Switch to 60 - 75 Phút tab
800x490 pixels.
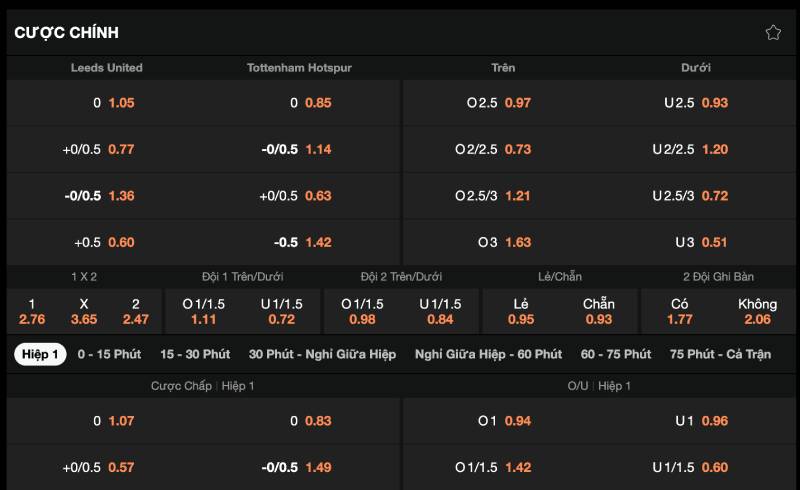[615, 354]
